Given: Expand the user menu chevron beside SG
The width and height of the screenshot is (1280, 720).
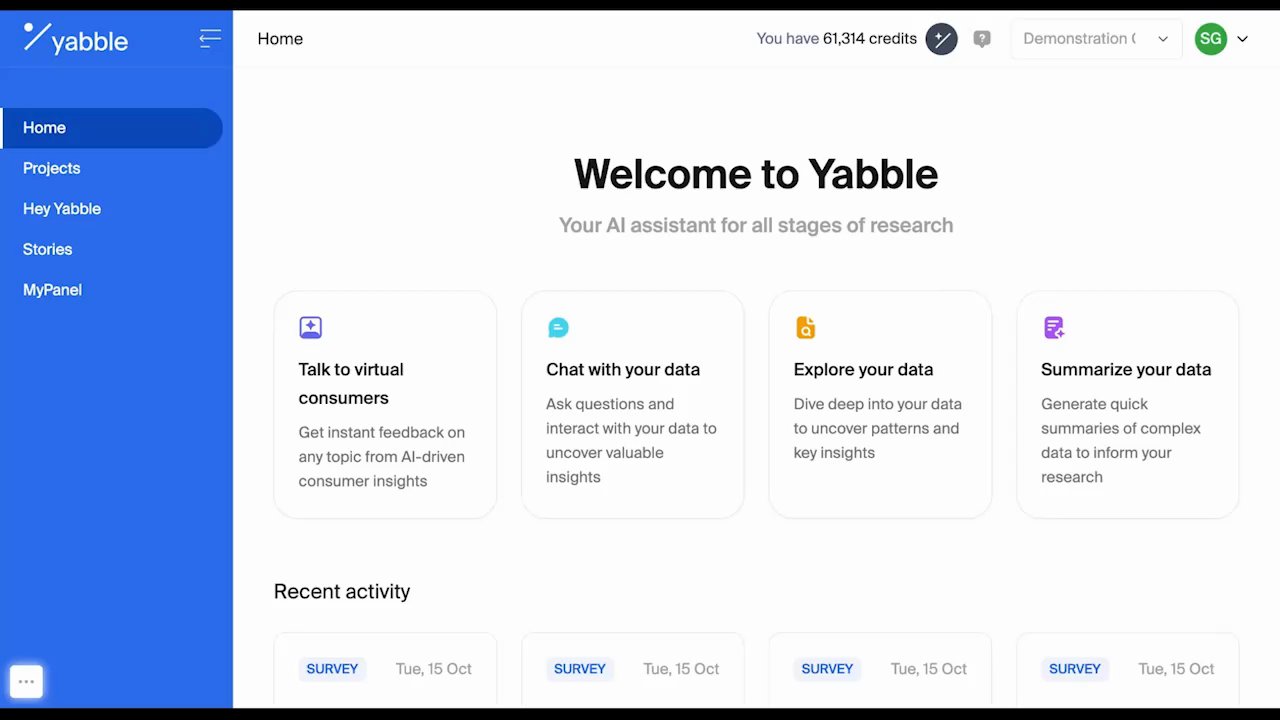Looking at the screenshot, I should [1243, 39].
